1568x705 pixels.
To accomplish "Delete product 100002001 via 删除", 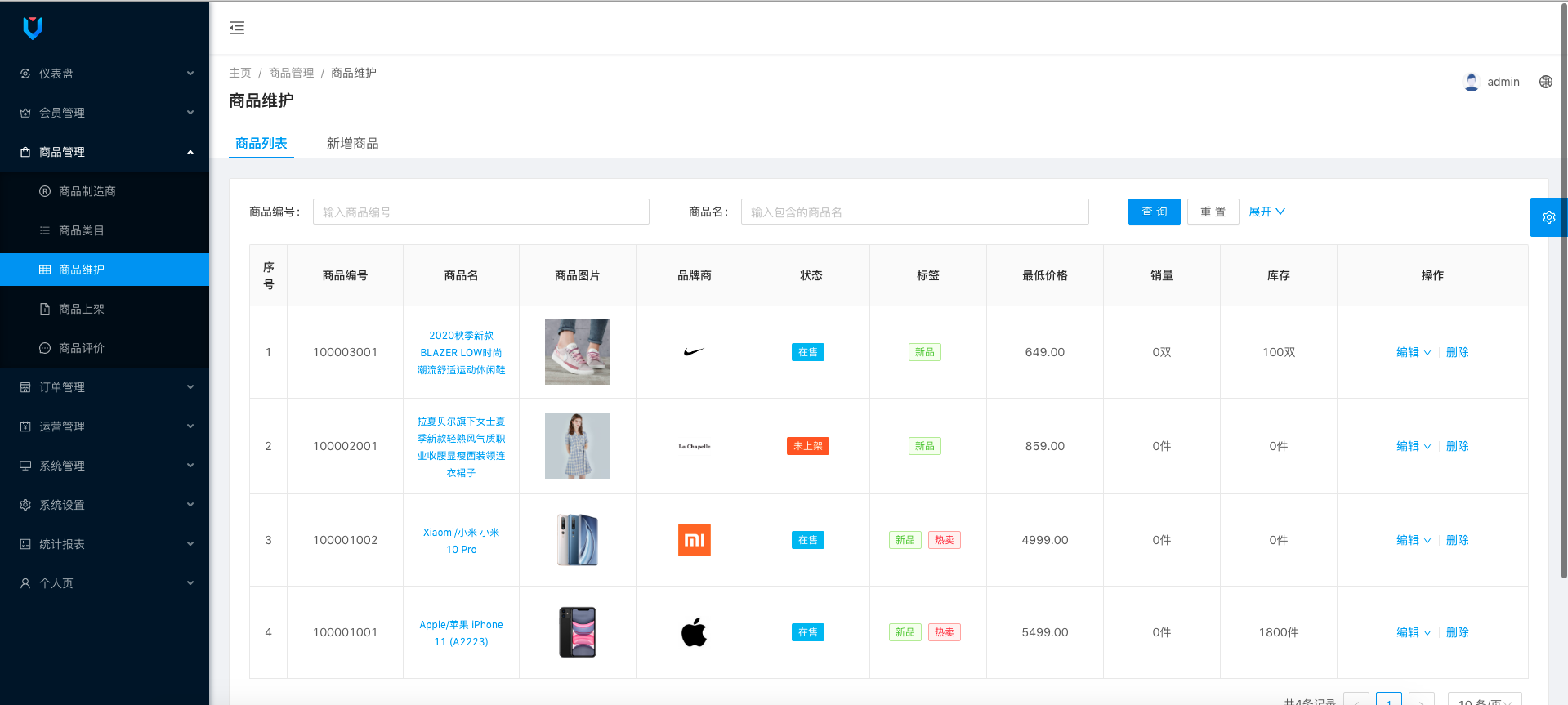I will tap(1458, 446).
